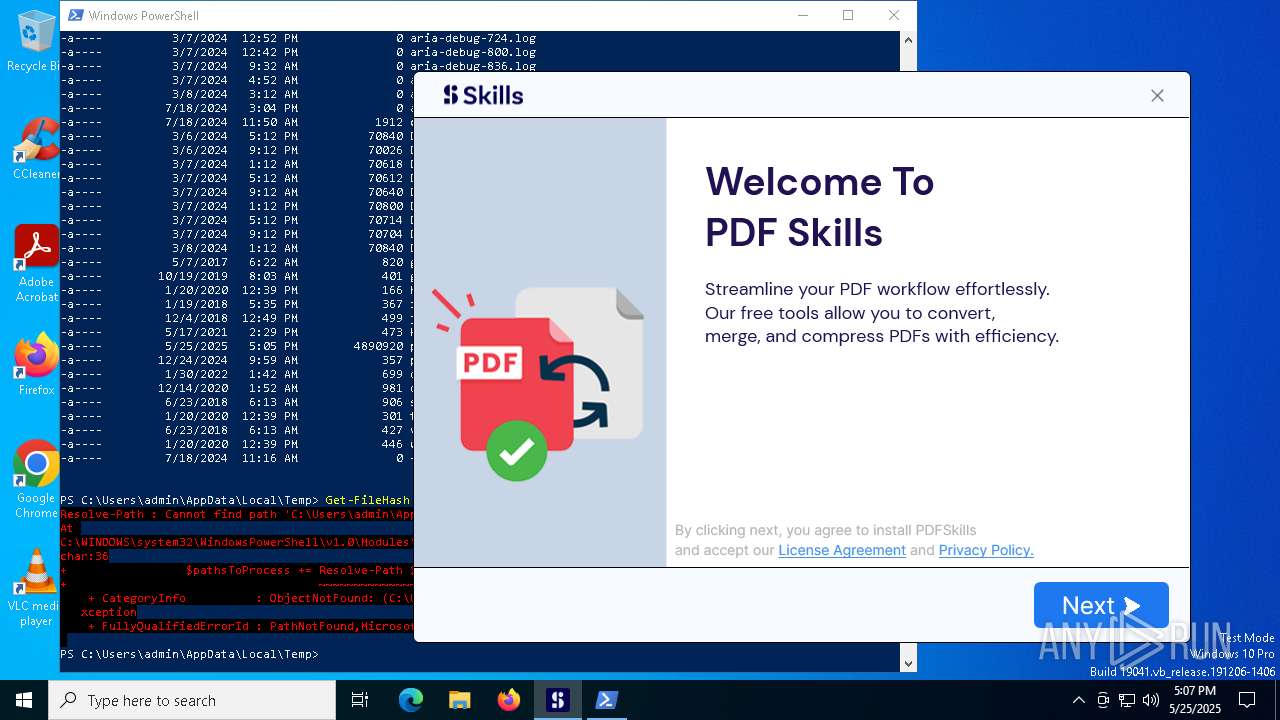Screen dimensions: 1280x720
Task: Close the Windows PowerShell window
Action: coord(894,15)
